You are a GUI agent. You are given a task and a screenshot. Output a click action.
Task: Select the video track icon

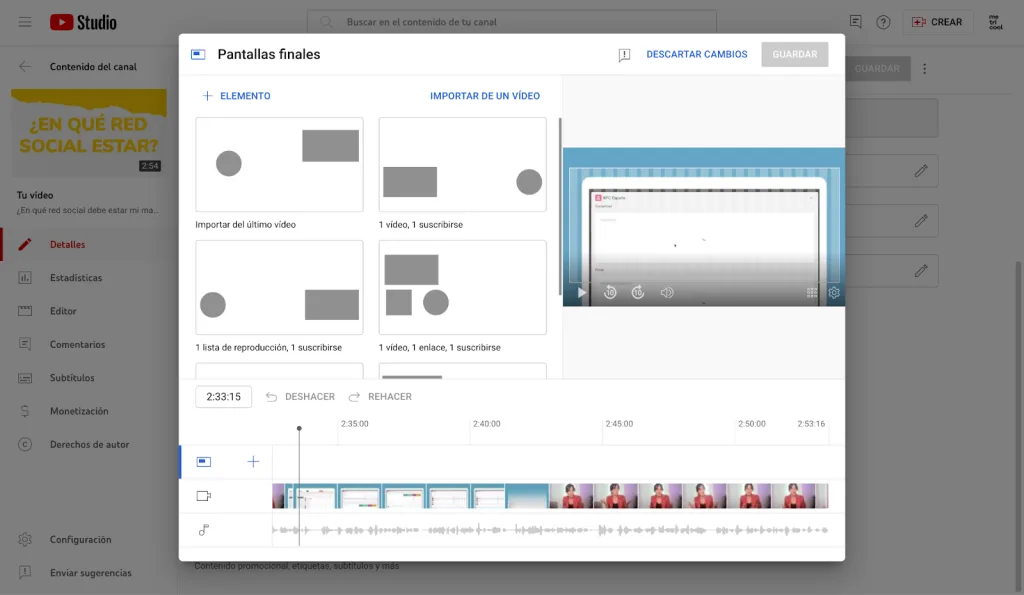pyautogui.click(x=203, y=495)
